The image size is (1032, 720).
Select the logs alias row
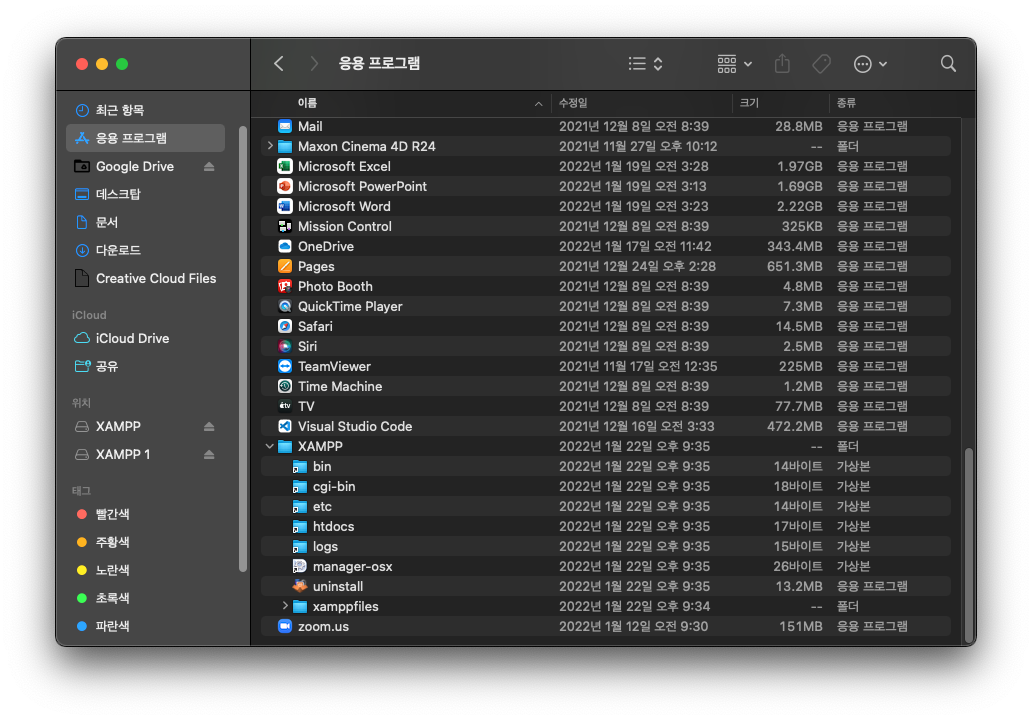coord(606,546)
